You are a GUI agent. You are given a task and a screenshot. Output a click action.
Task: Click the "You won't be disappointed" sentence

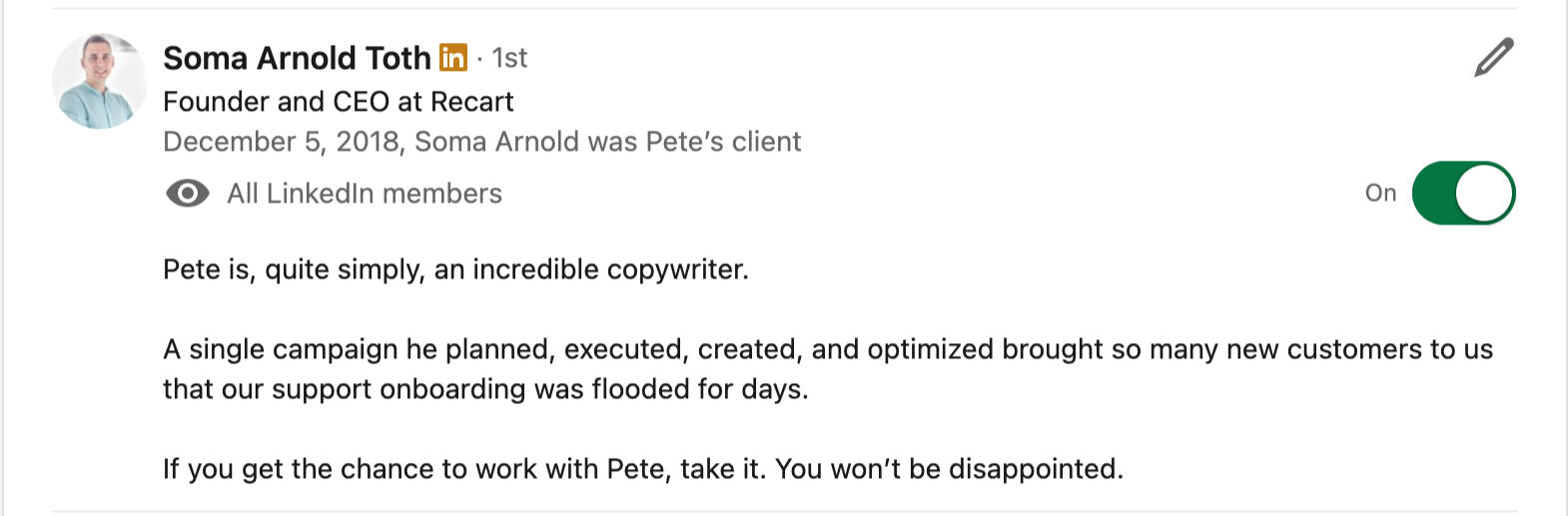click(949, 469)
